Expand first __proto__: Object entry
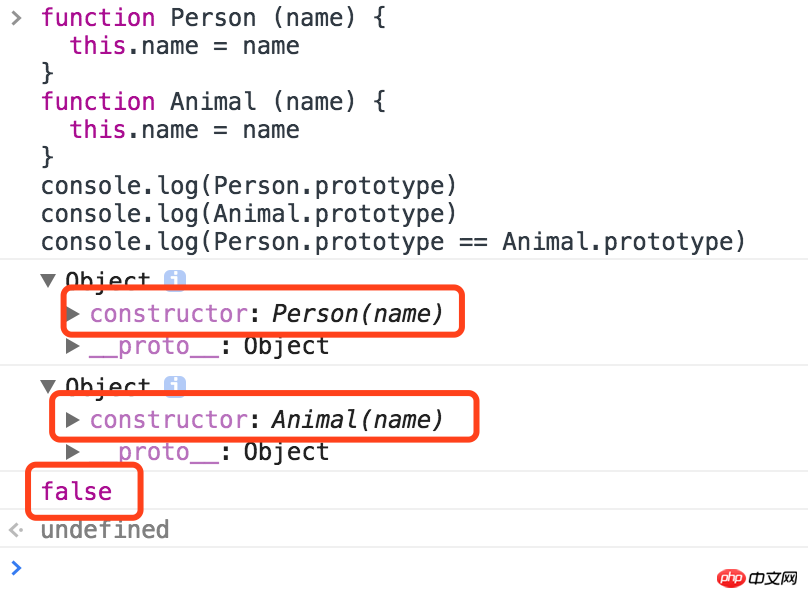Viewport: 808px width, 598px height. pyautogui.click(x=73, y=346)
